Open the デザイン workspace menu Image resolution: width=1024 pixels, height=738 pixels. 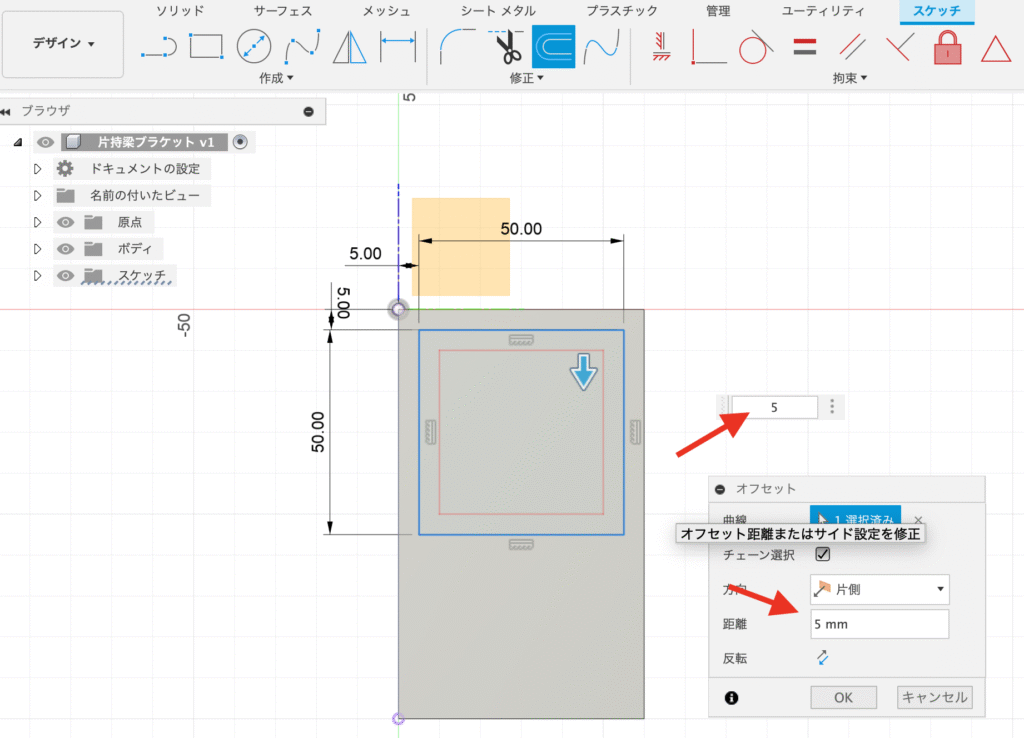coord(61,43)
